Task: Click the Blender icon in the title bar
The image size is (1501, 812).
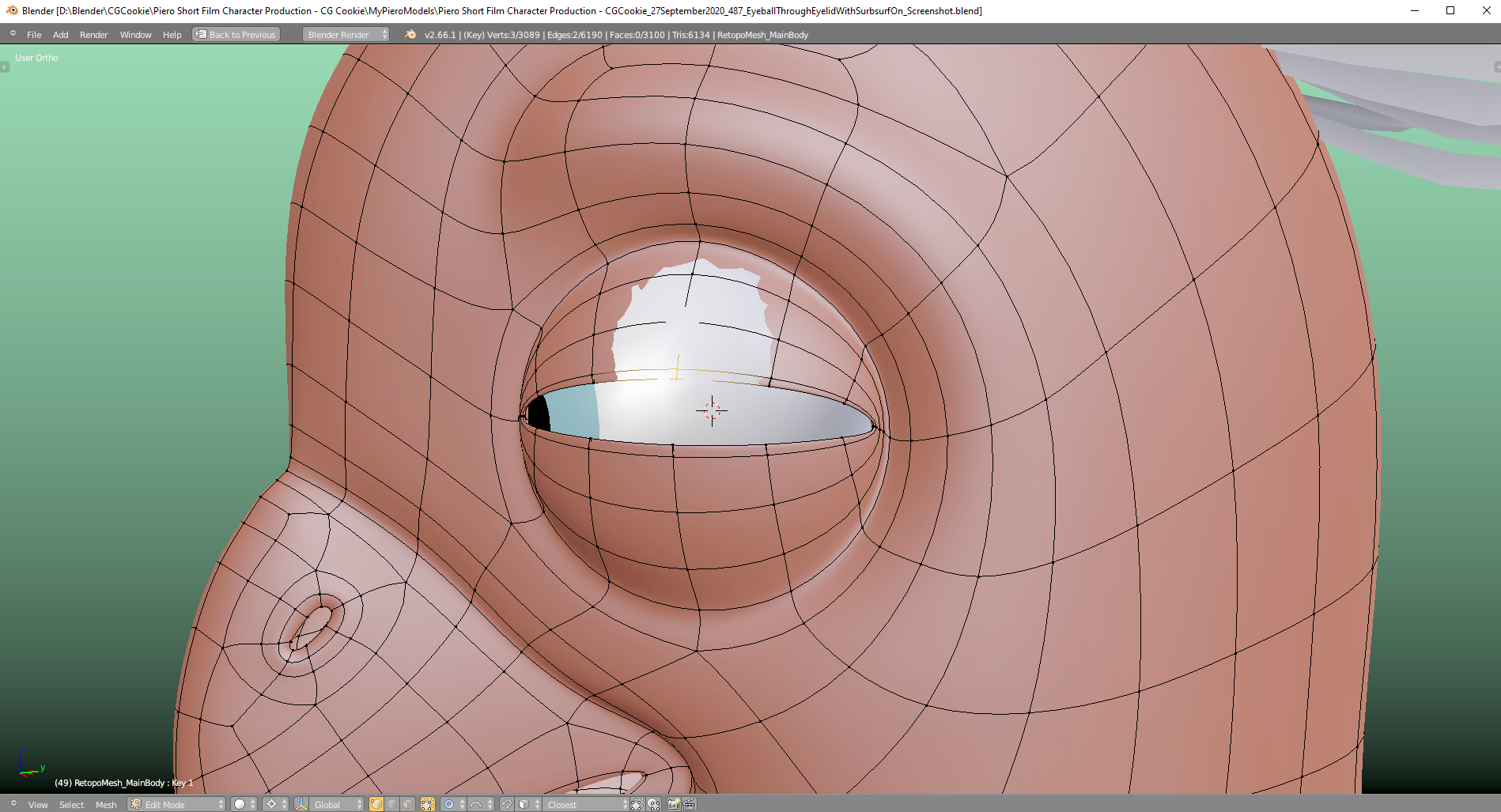Action: [x=11, y=10]
